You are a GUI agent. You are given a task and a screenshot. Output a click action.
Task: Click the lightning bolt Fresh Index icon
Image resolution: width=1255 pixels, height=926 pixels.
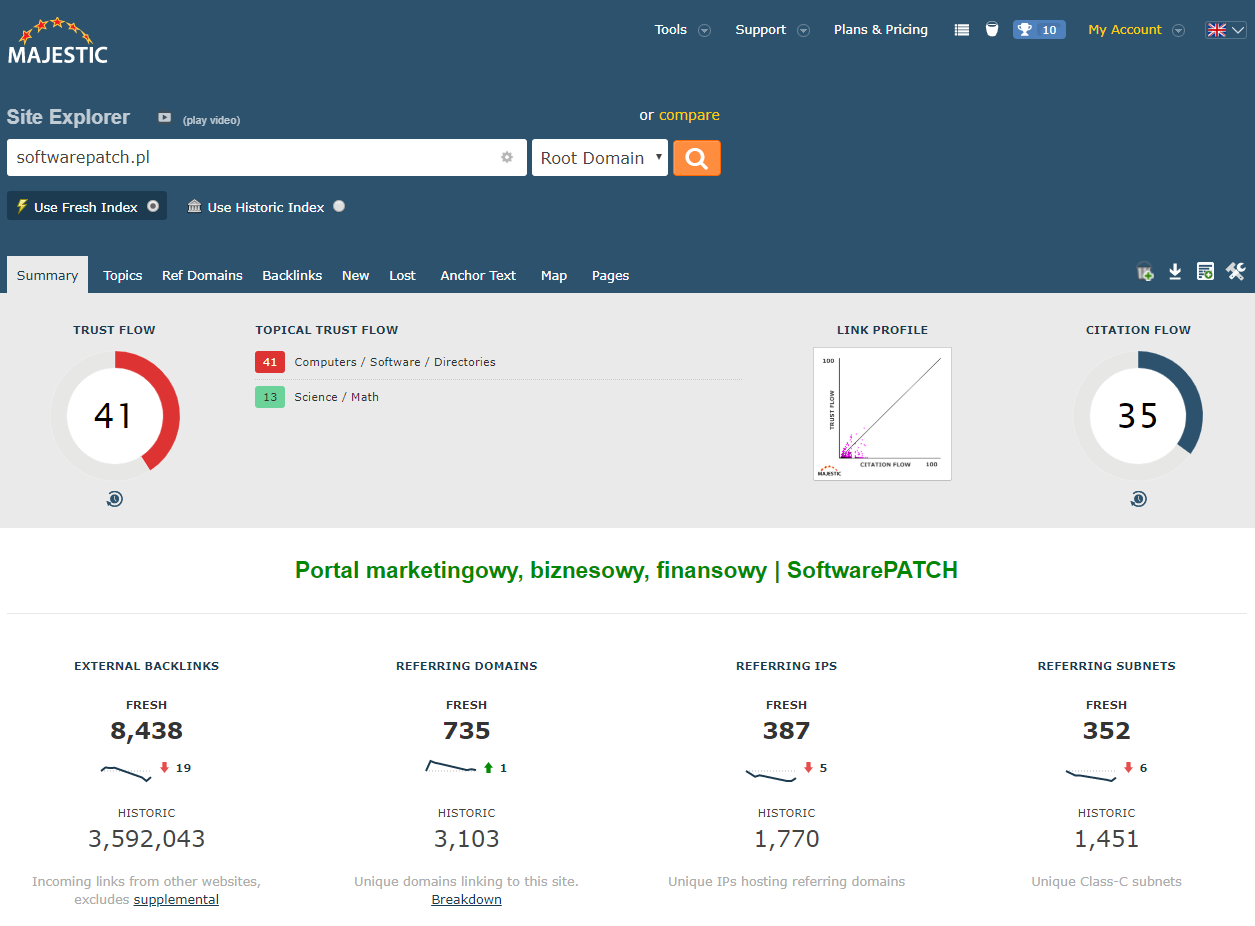point(22,206)
